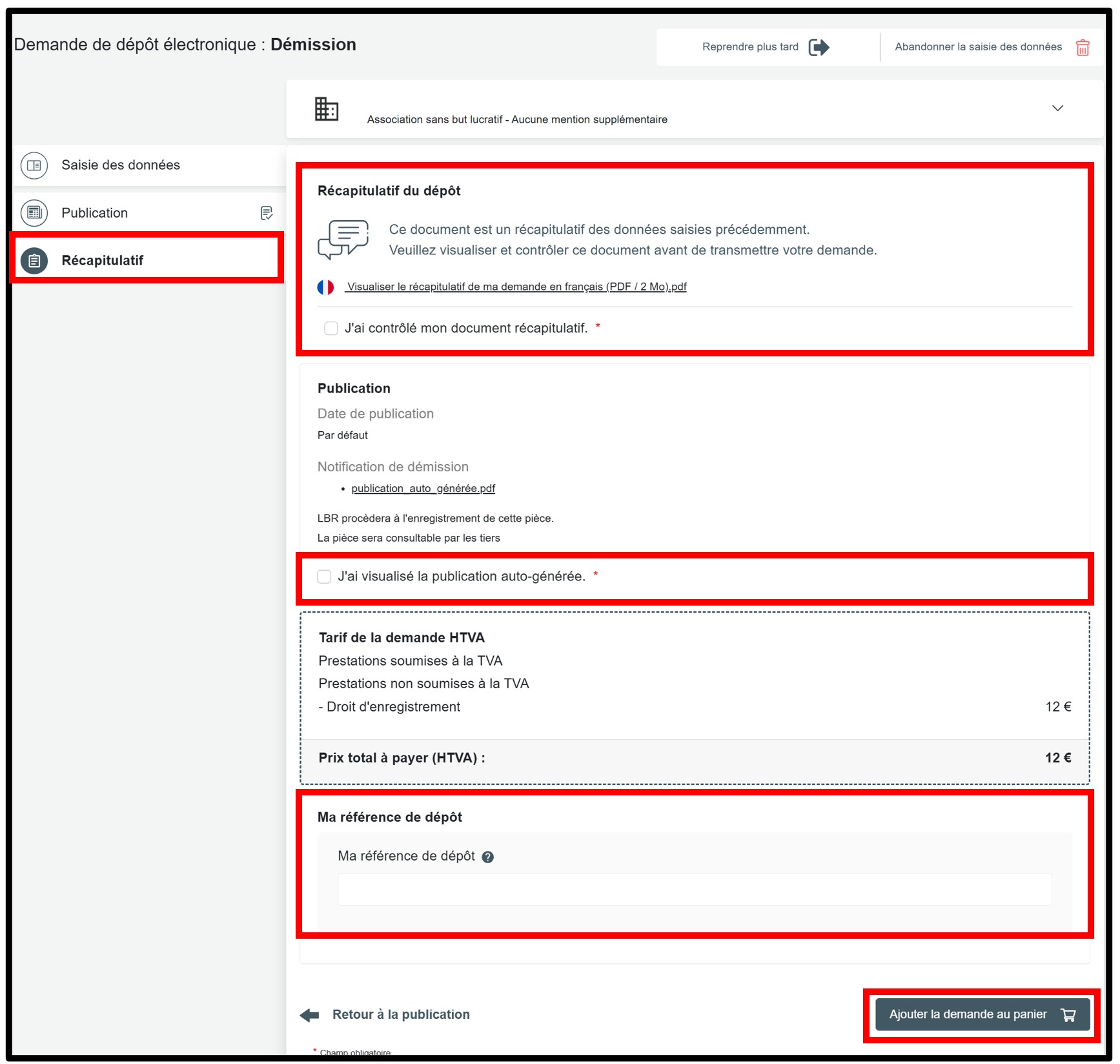Focus the Ma référence de dépôt field
The height and width of the screenshot is (1064, 1120).
click(694, 890)
